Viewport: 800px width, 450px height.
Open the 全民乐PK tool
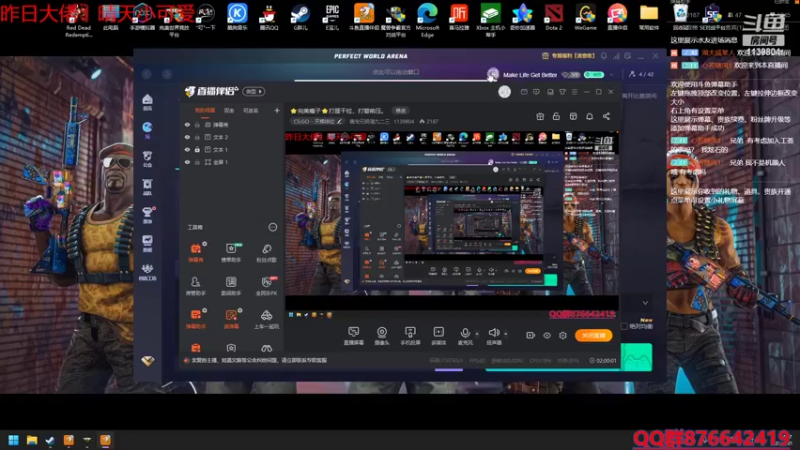(x=266, y=286)
